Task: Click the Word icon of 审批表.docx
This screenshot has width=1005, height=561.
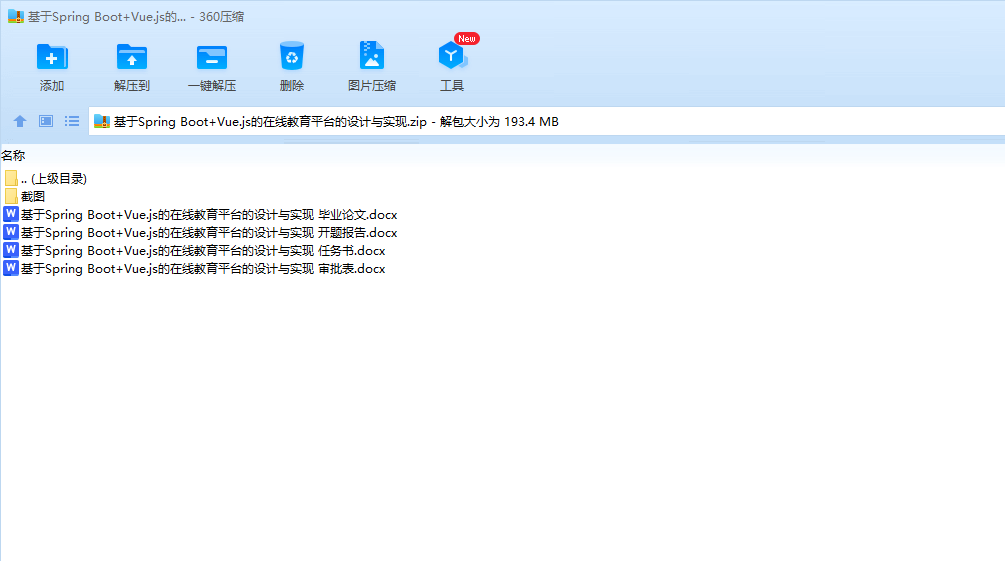Action: coord(11,268)
